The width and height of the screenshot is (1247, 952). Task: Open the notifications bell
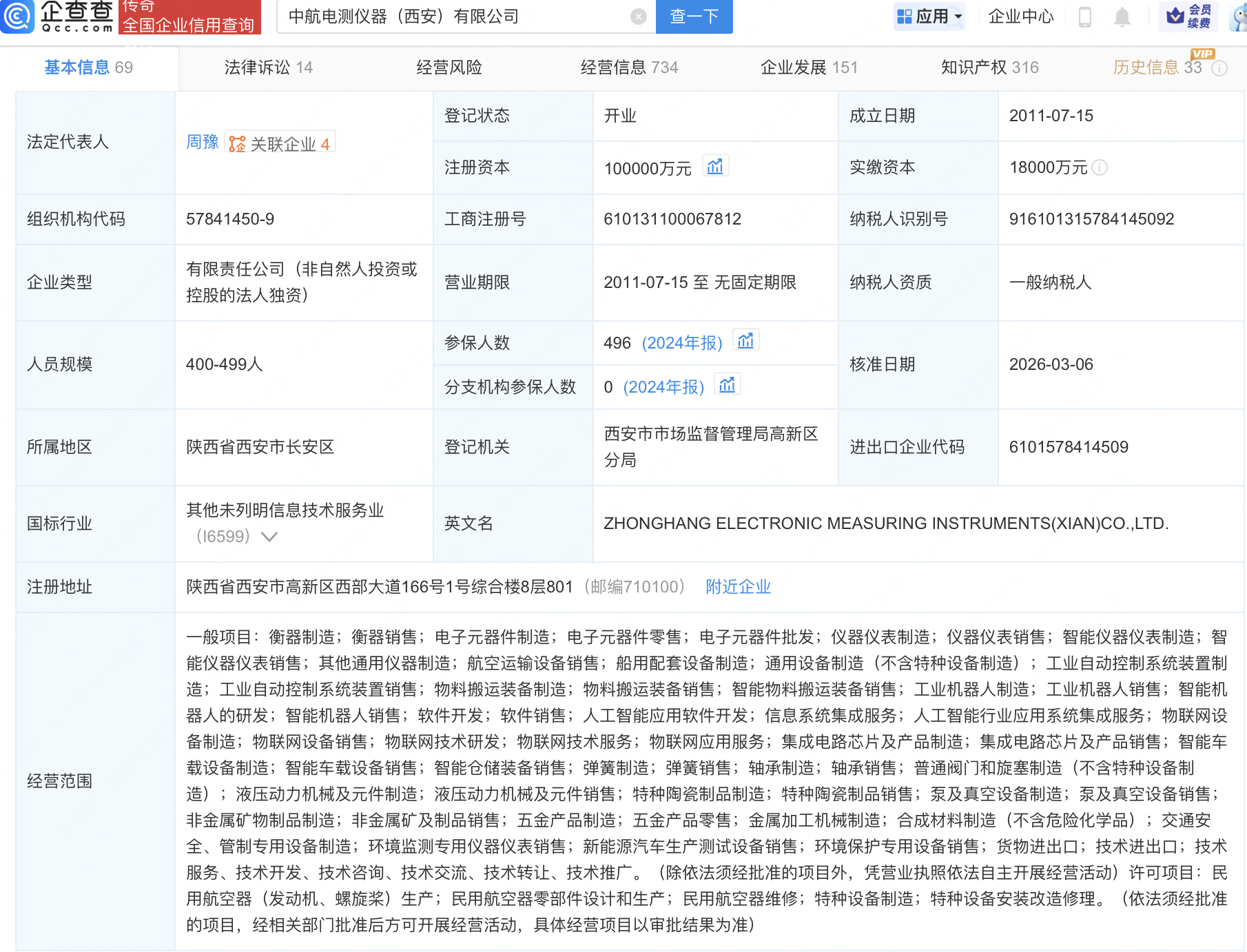pos(1122,17)
